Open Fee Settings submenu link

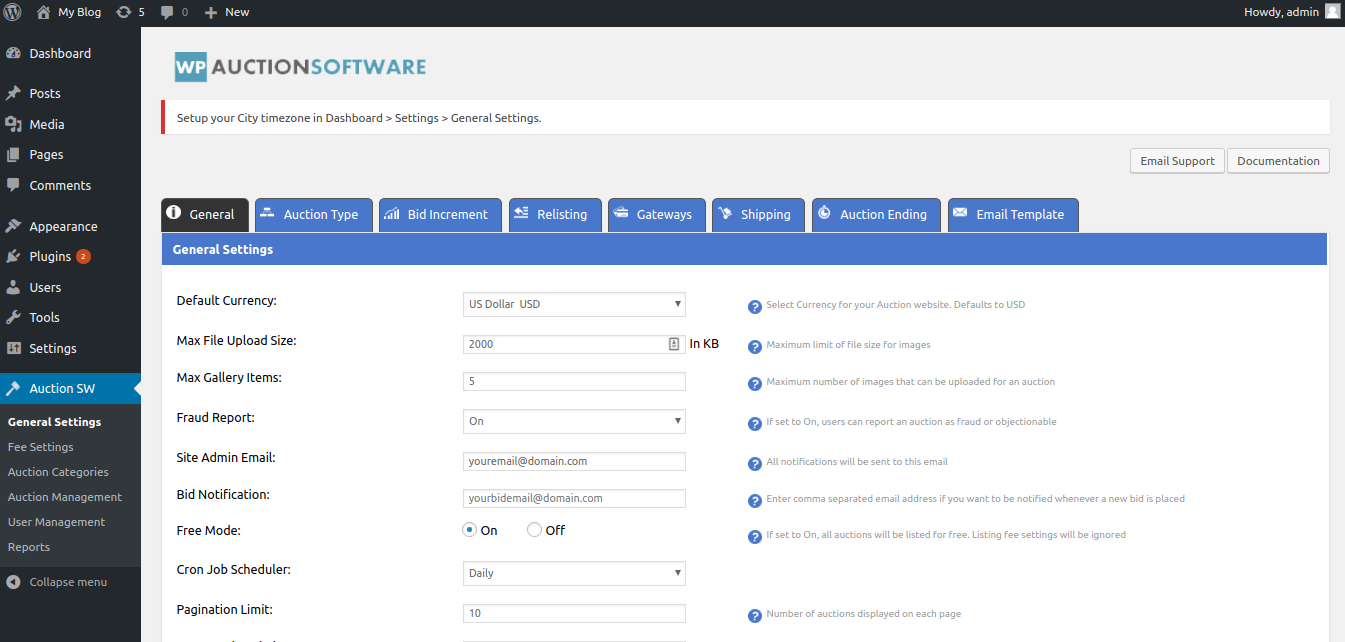40,447
